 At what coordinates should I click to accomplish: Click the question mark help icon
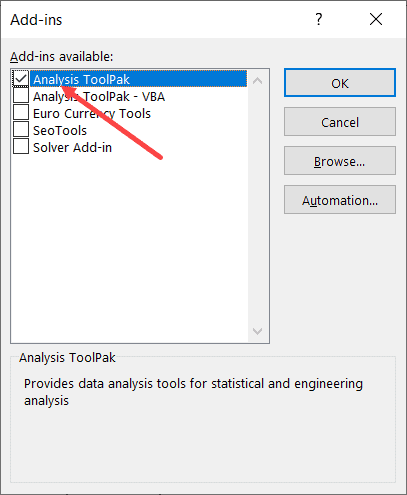click(319, 19)
